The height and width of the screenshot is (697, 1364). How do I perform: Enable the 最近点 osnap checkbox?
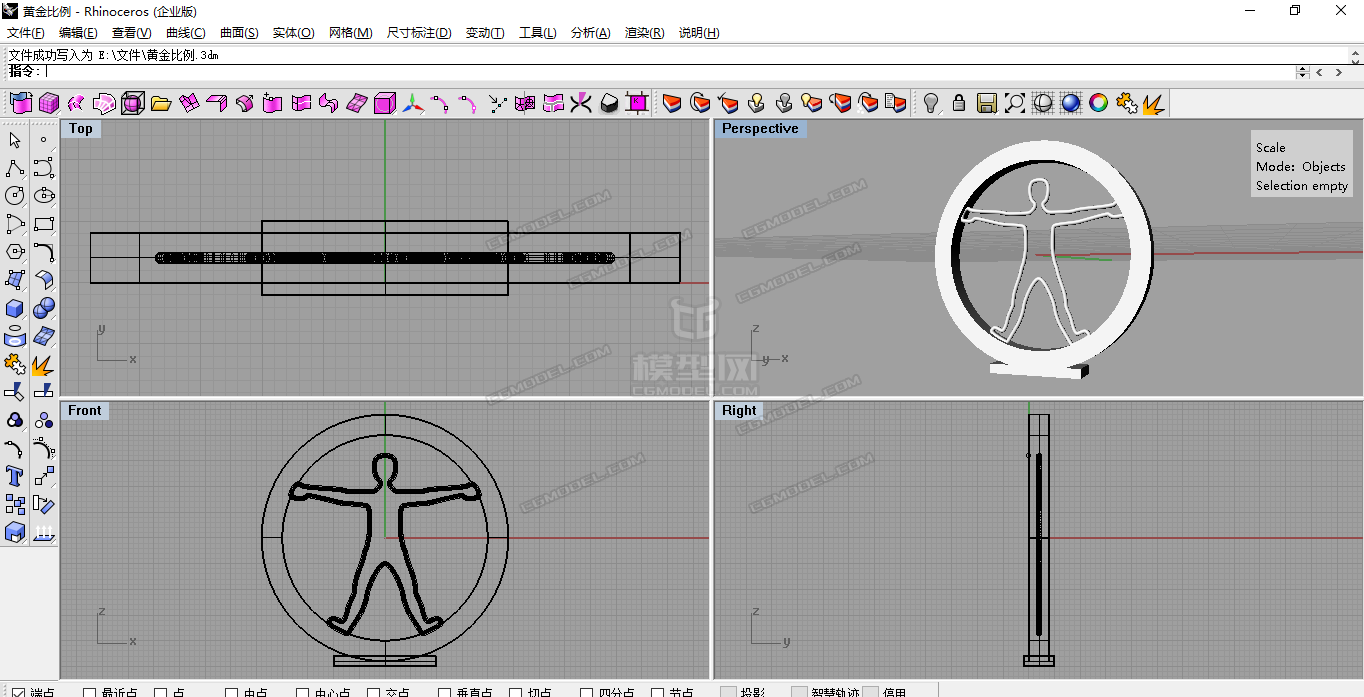tap(89, 692)
